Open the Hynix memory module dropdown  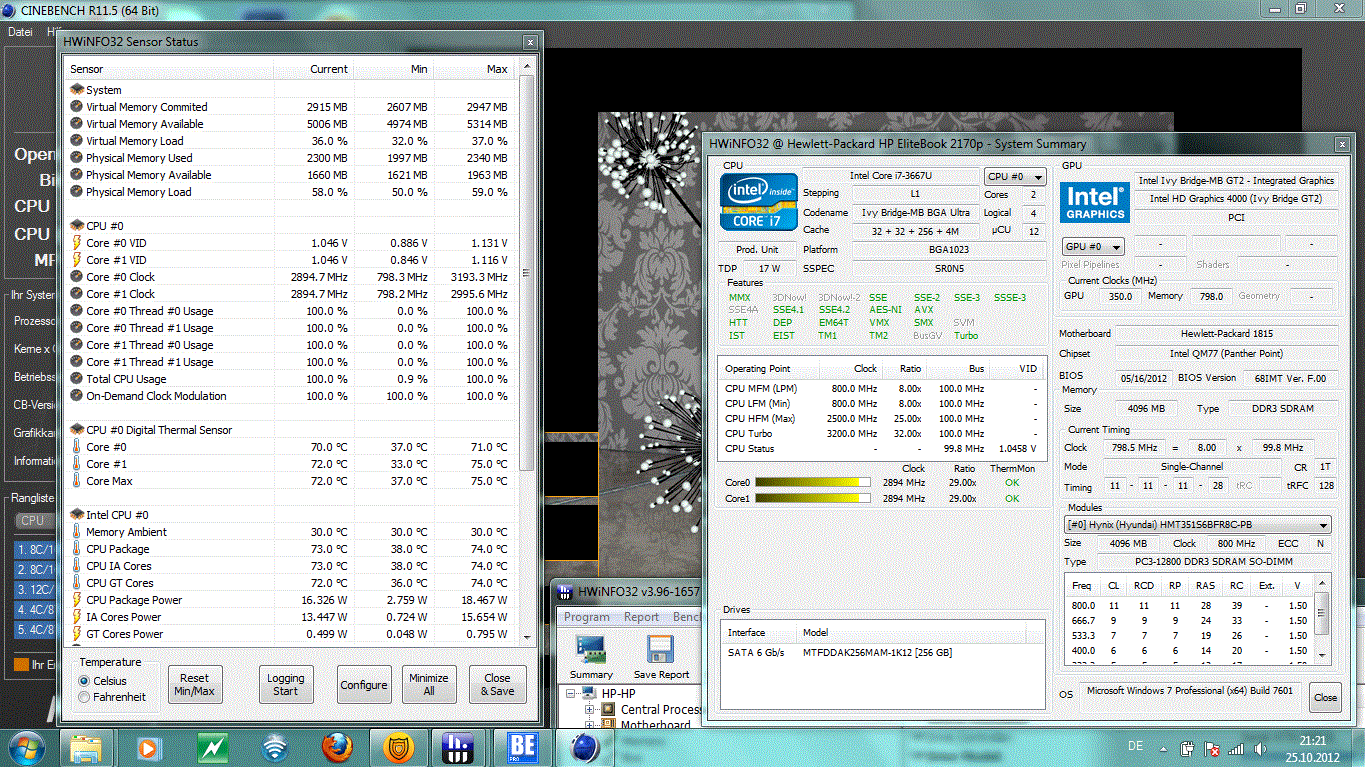click(x=1197, y=525)
